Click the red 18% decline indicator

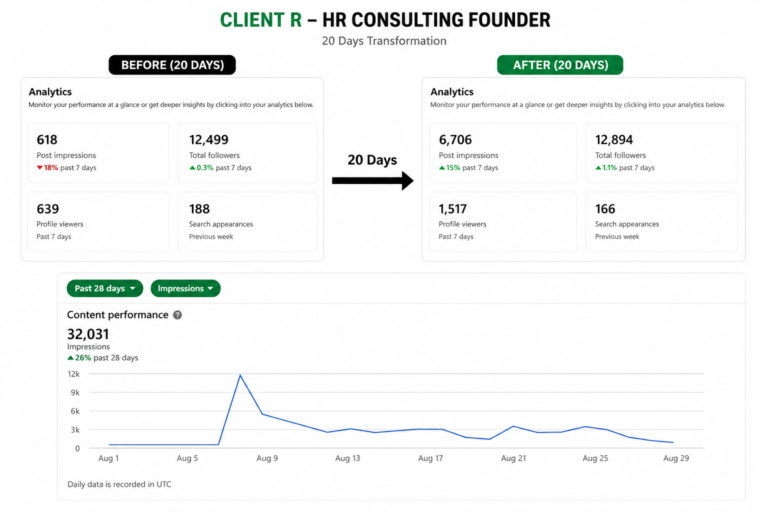pos(48,168)
